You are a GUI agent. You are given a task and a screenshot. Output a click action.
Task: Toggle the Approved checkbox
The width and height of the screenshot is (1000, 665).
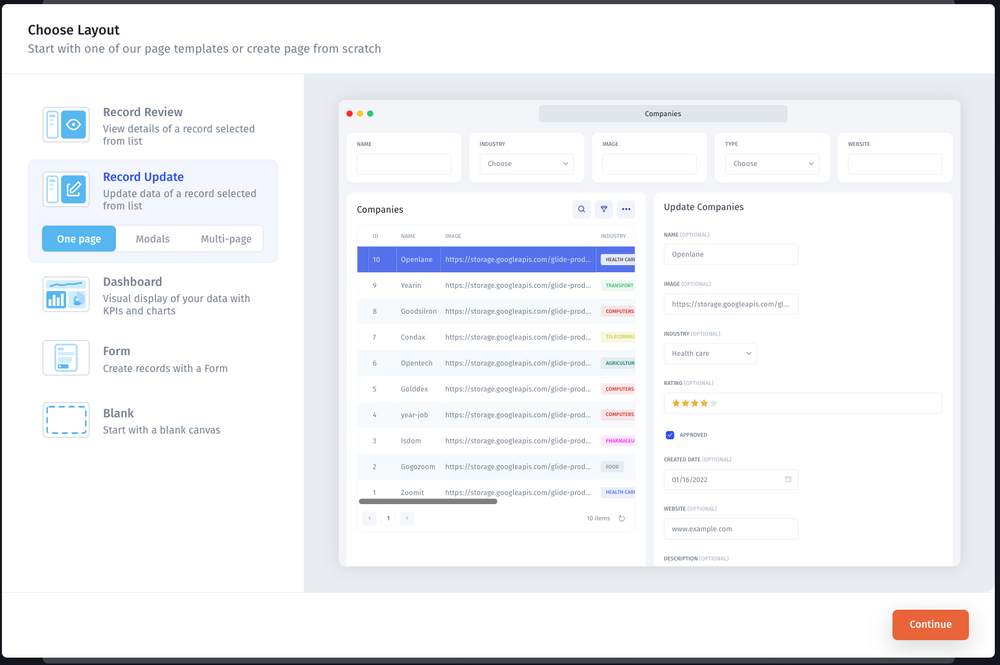669,435
